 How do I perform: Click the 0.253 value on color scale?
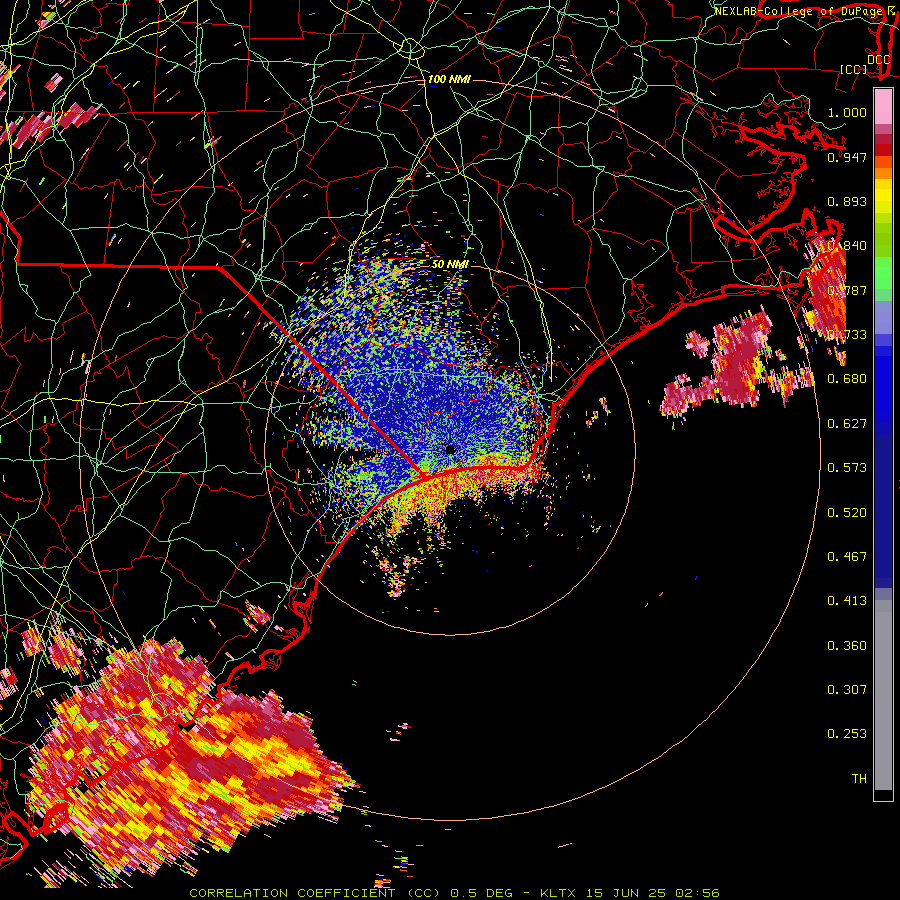coord(847,734)
